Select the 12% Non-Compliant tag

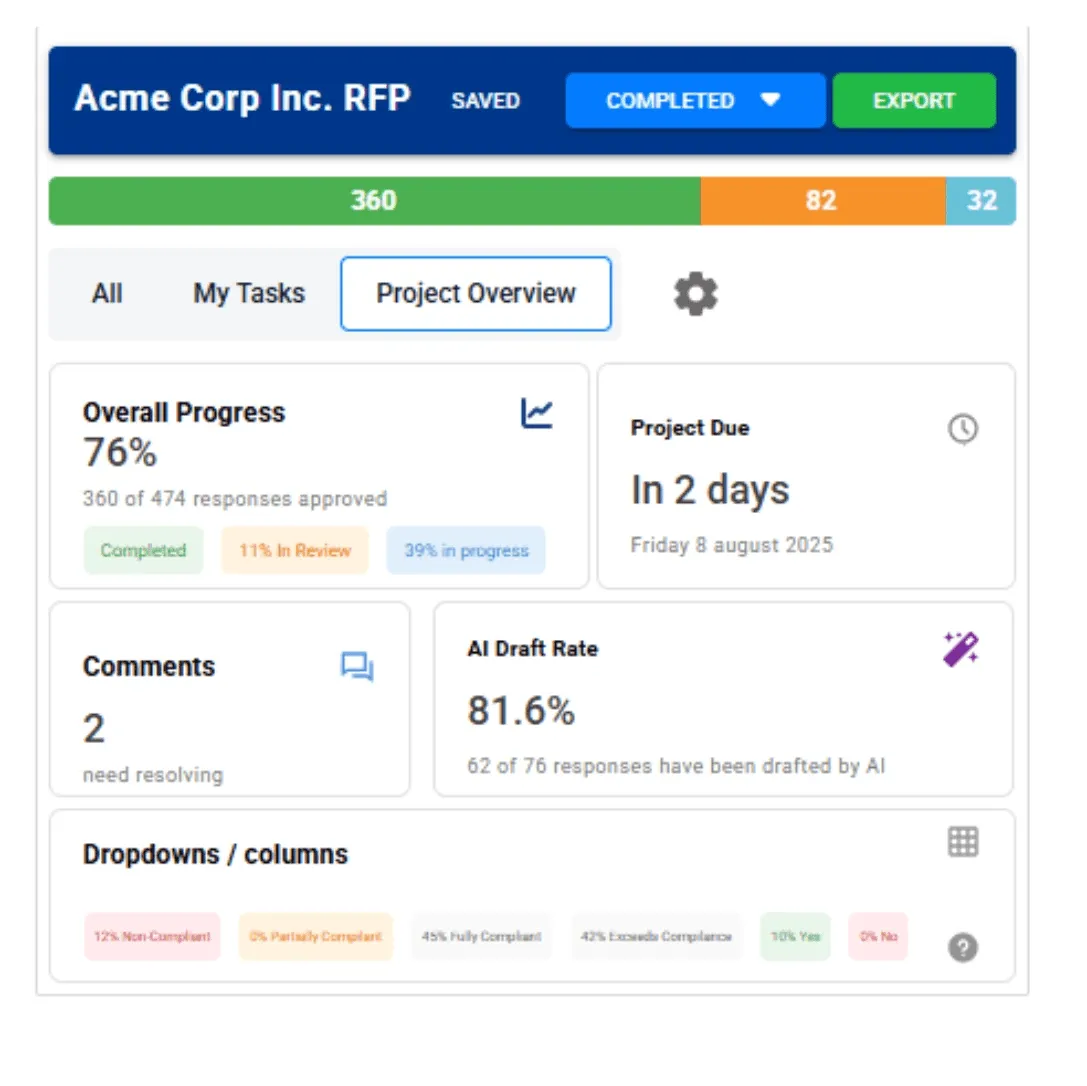pos(152,937)
